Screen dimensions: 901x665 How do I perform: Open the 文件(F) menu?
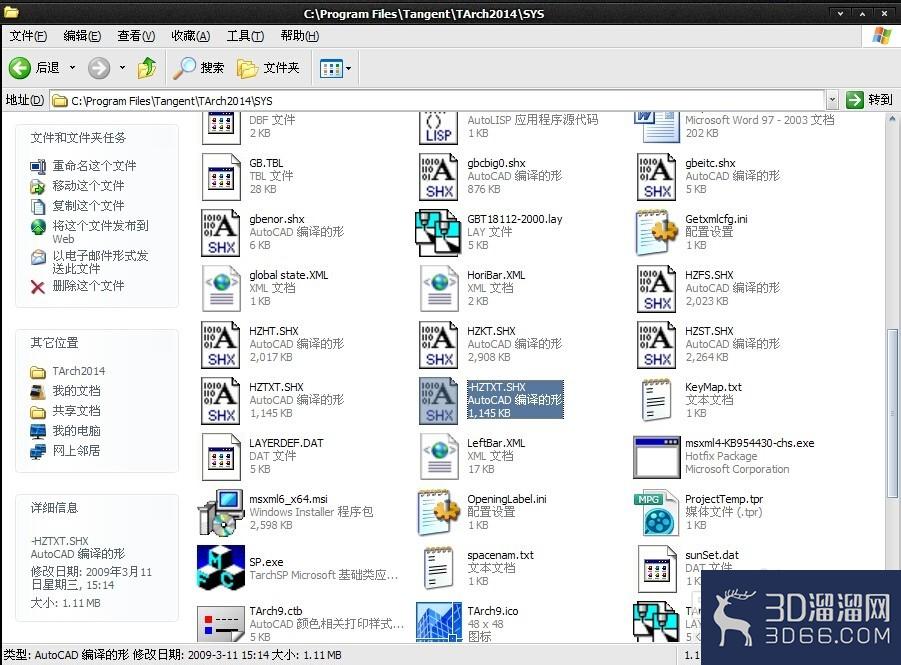tap(28, 36)
